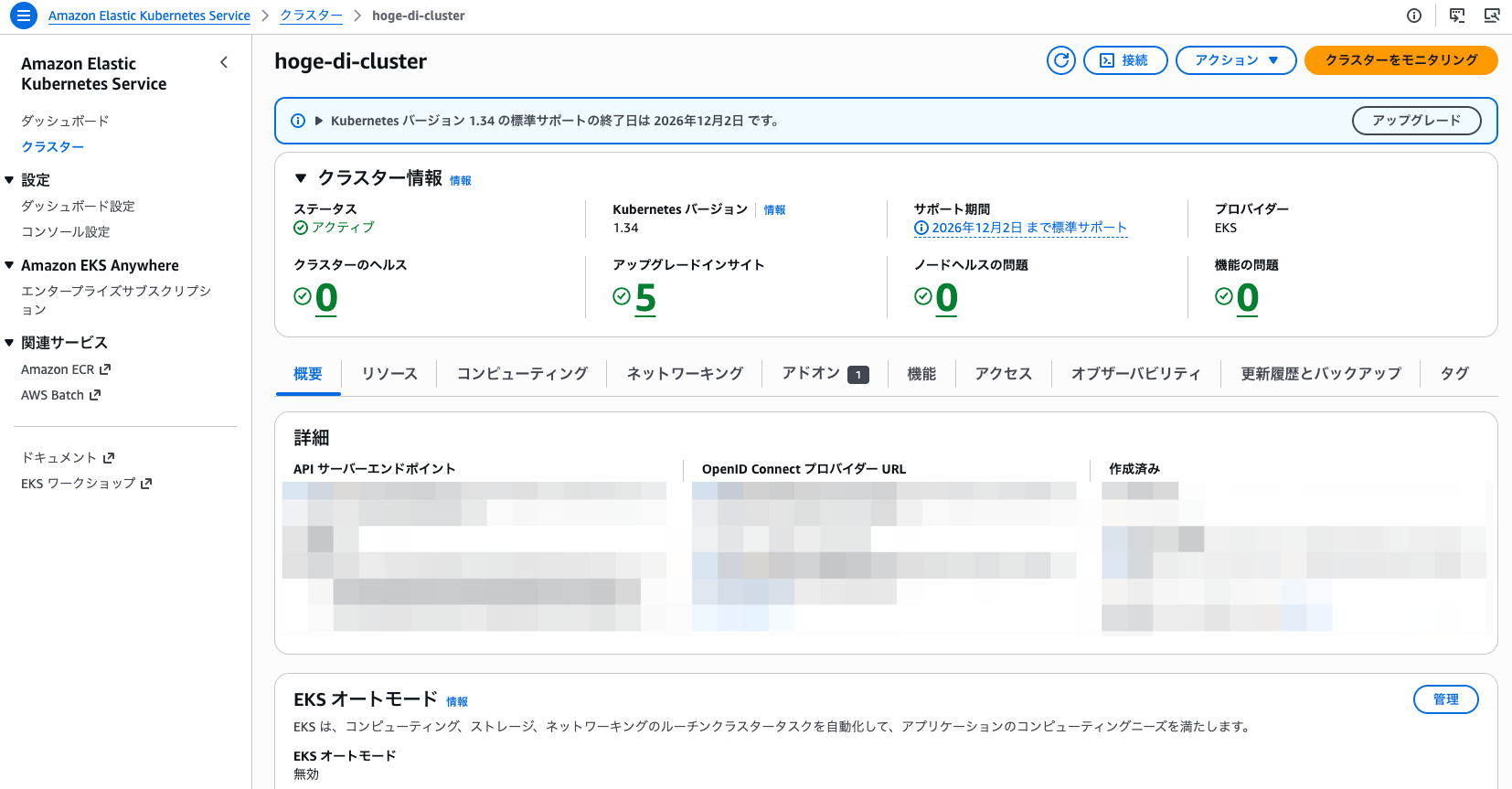The width and height of the screenshot is (1512, 789).
Task: Click 情報 link next to EKS オートモード heading
Action: (x=457, y=702)
